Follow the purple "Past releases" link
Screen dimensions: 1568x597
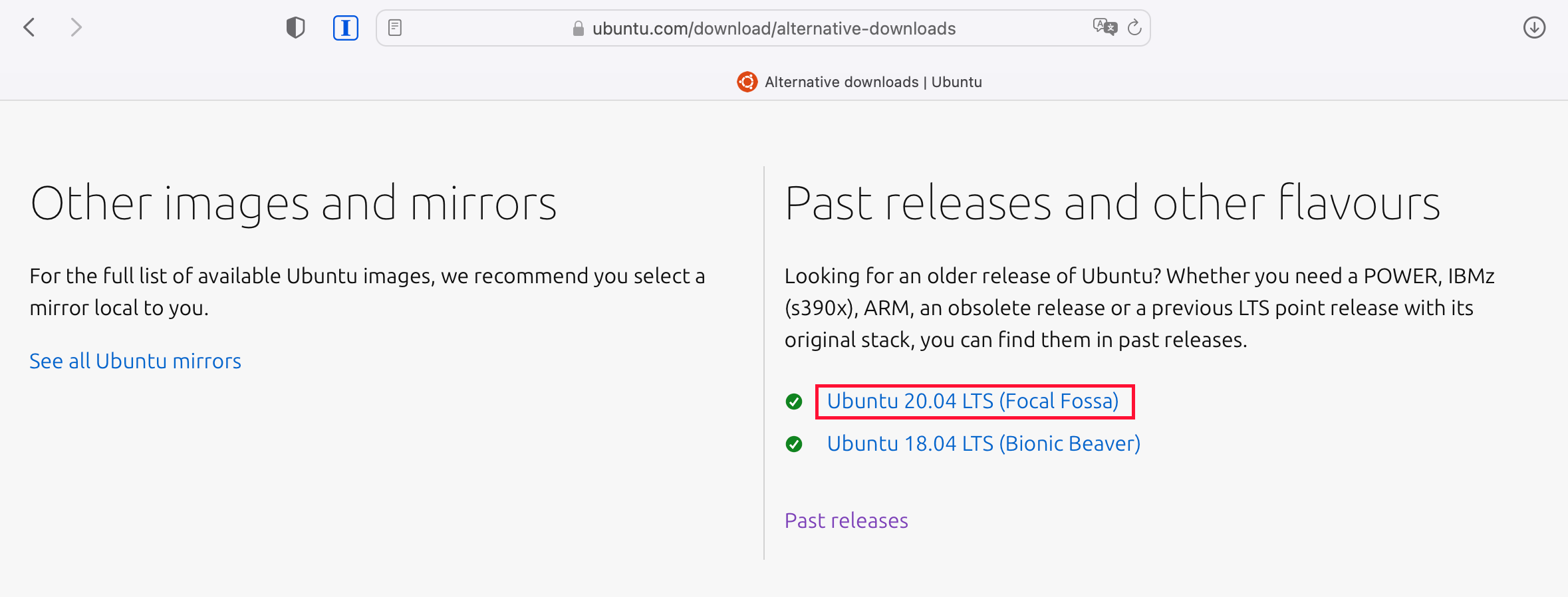pos(846,521)
